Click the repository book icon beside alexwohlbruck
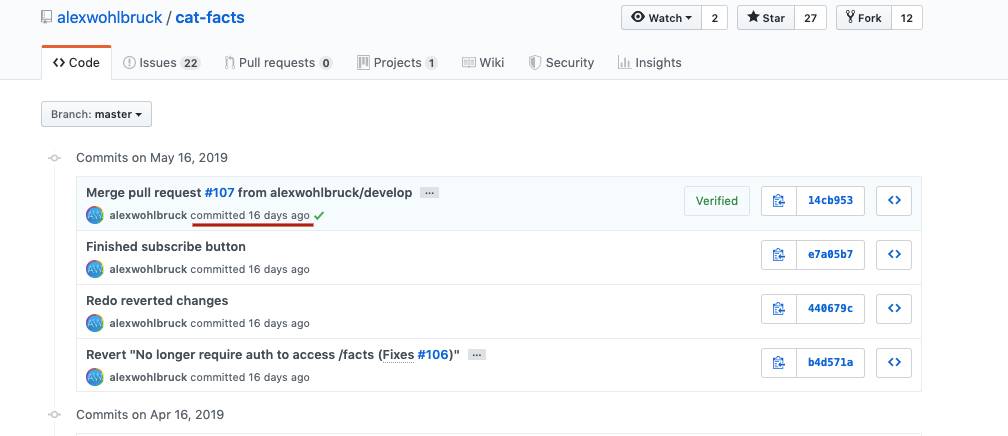Screen dimensions: 1008x436 click(x=46, y=17)
